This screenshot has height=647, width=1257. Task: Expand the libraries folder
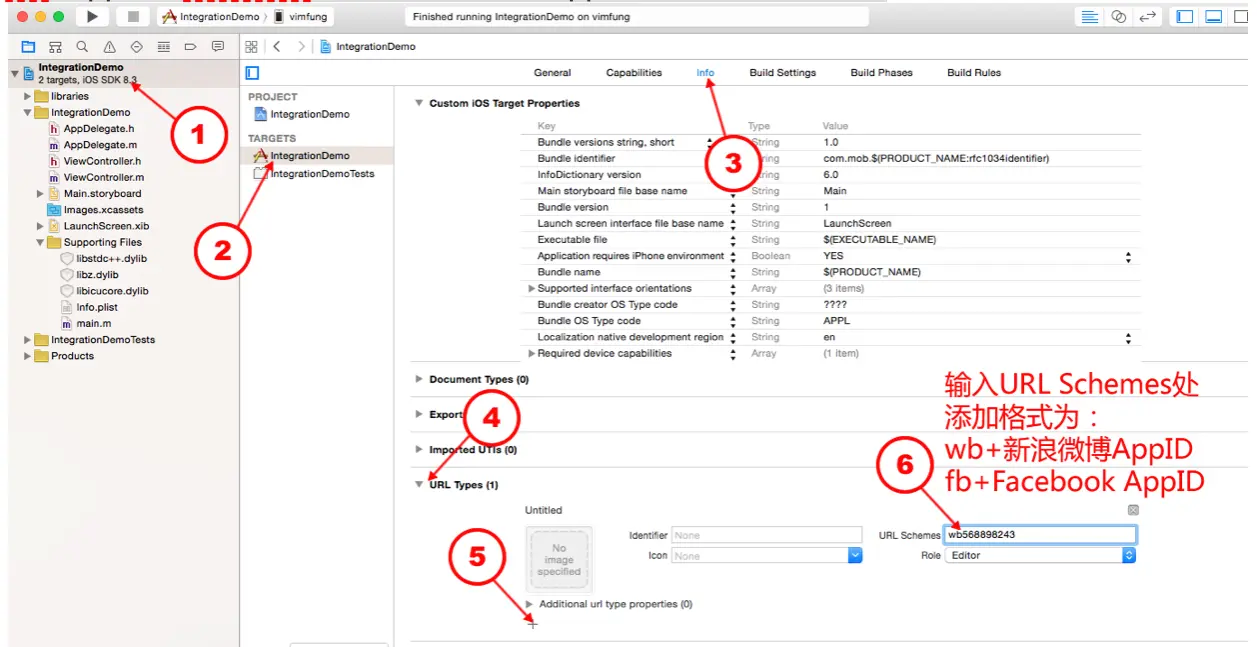click(28, 96)
